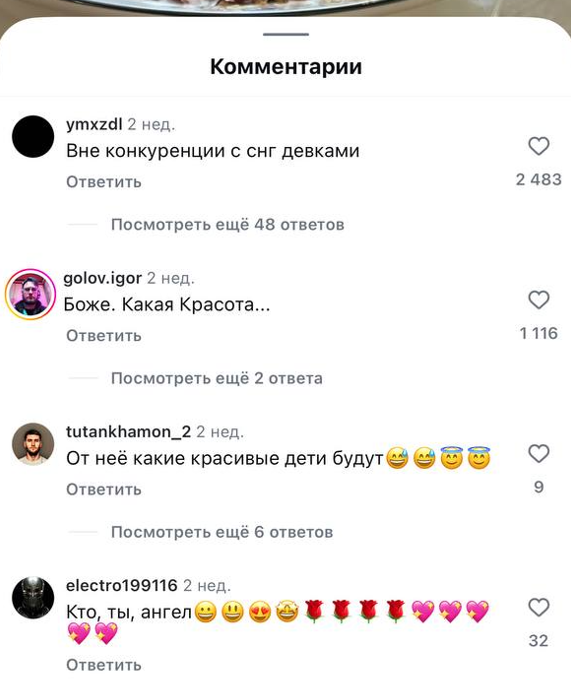Expand 48 more replies under ymxzdl
The width and height of the screenshot is (571, 693).
pos(227,225)
